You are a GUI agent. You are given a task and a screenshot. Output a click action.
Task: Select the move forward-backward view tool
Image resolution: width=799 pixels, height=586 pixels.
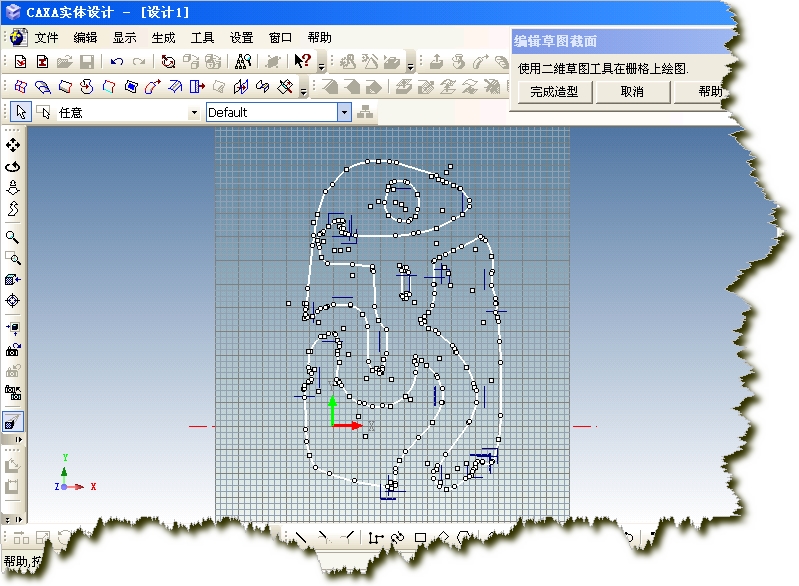pyautogui.click(x=13, y=188)
